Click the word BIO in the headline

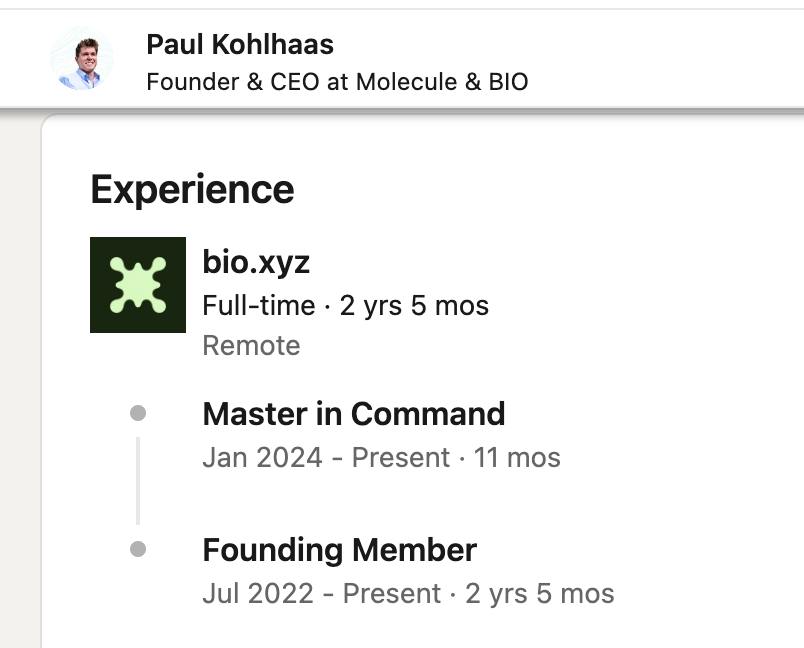(508, 82)
